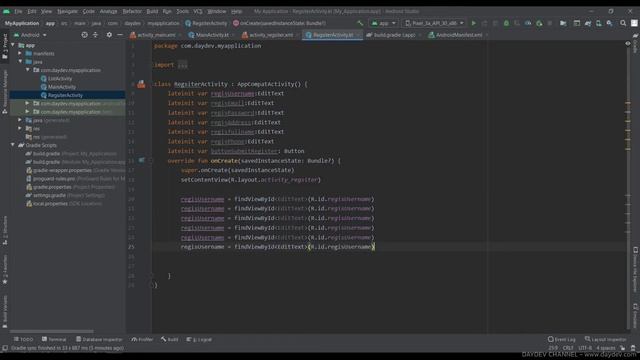Switch to MainActivity.kt editor tab

[x=211, y=35]
